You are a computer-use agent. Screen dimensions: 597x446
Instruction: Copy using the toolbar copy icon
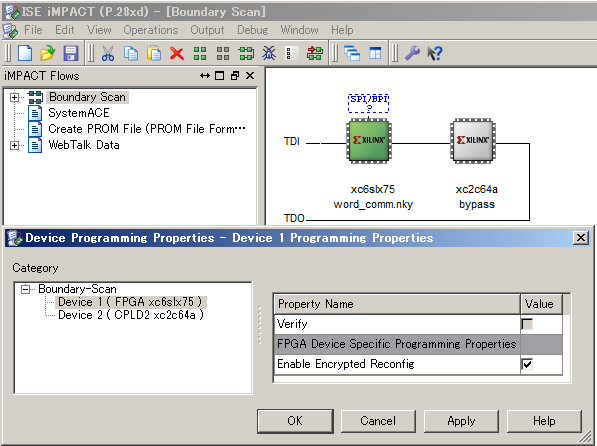131,53
